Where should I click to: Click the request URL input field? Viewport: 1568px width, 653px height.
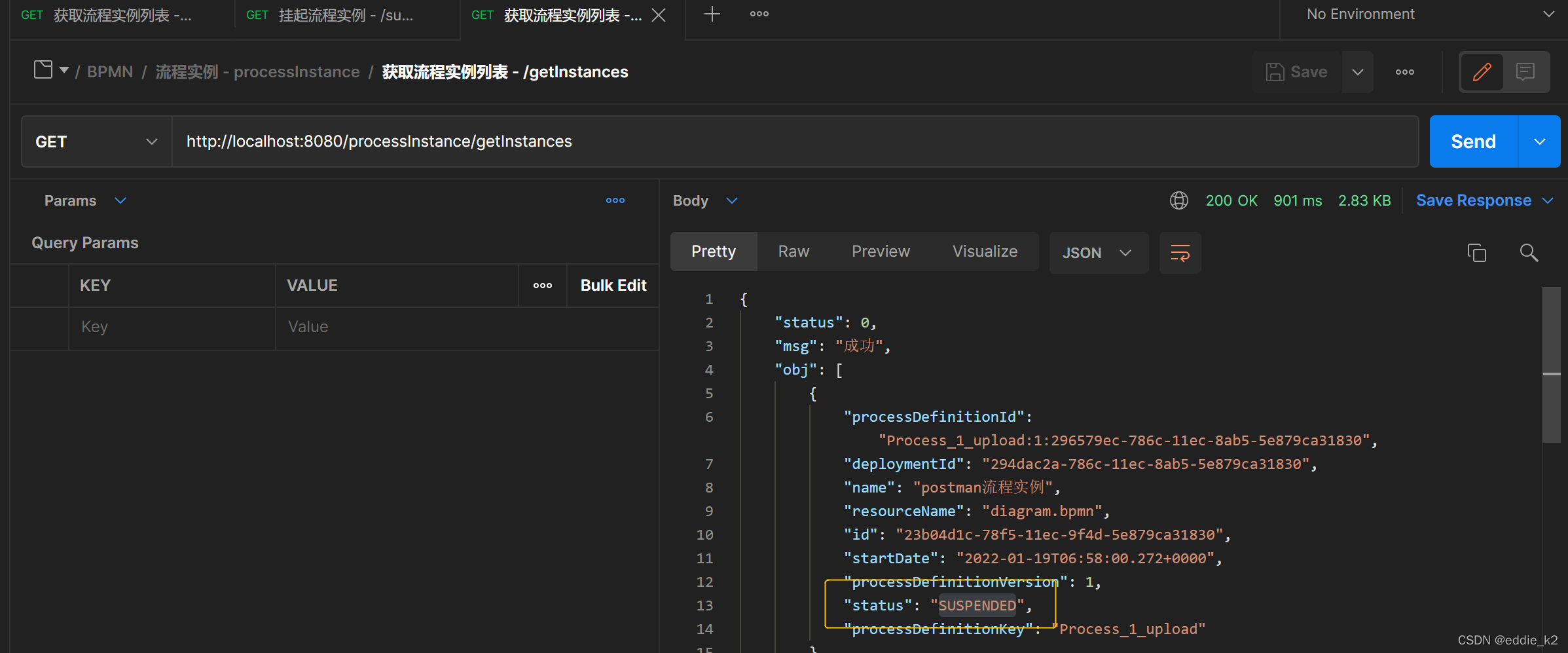click(795, 141)
